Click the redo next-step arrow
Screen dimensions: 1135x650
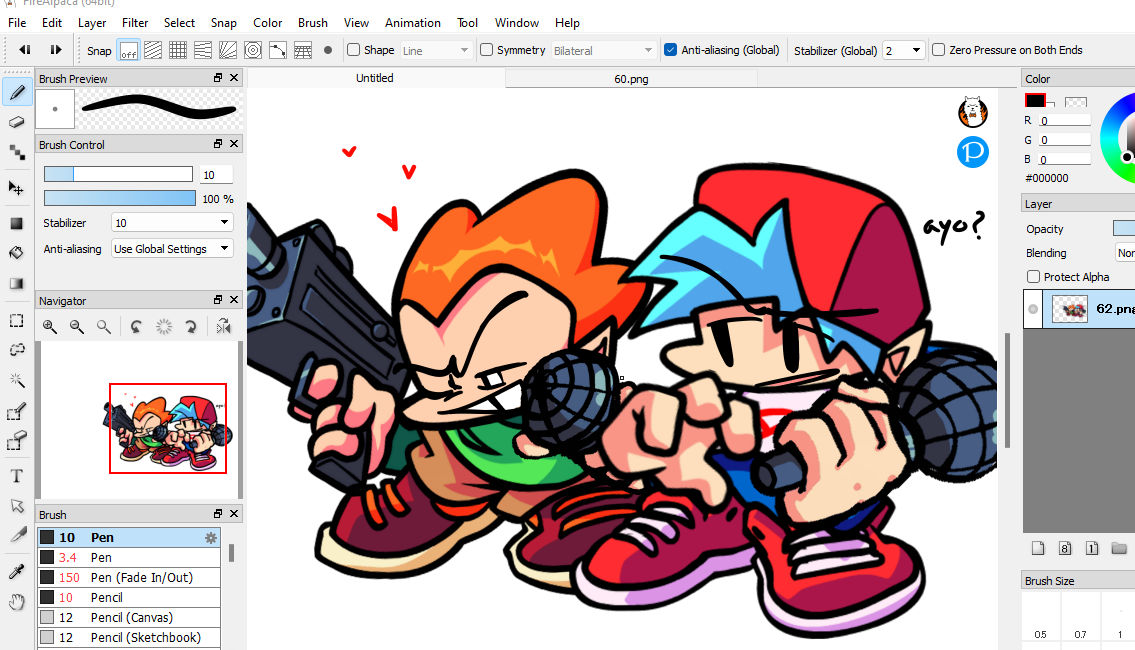point(55,50)
